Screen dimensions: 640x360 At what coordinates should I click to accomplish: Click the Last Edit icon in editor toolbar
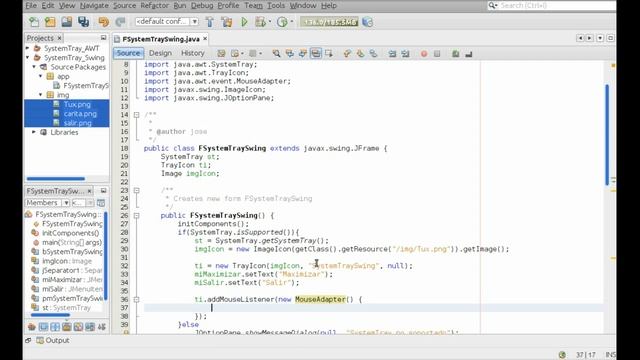(x=221, y=53)
